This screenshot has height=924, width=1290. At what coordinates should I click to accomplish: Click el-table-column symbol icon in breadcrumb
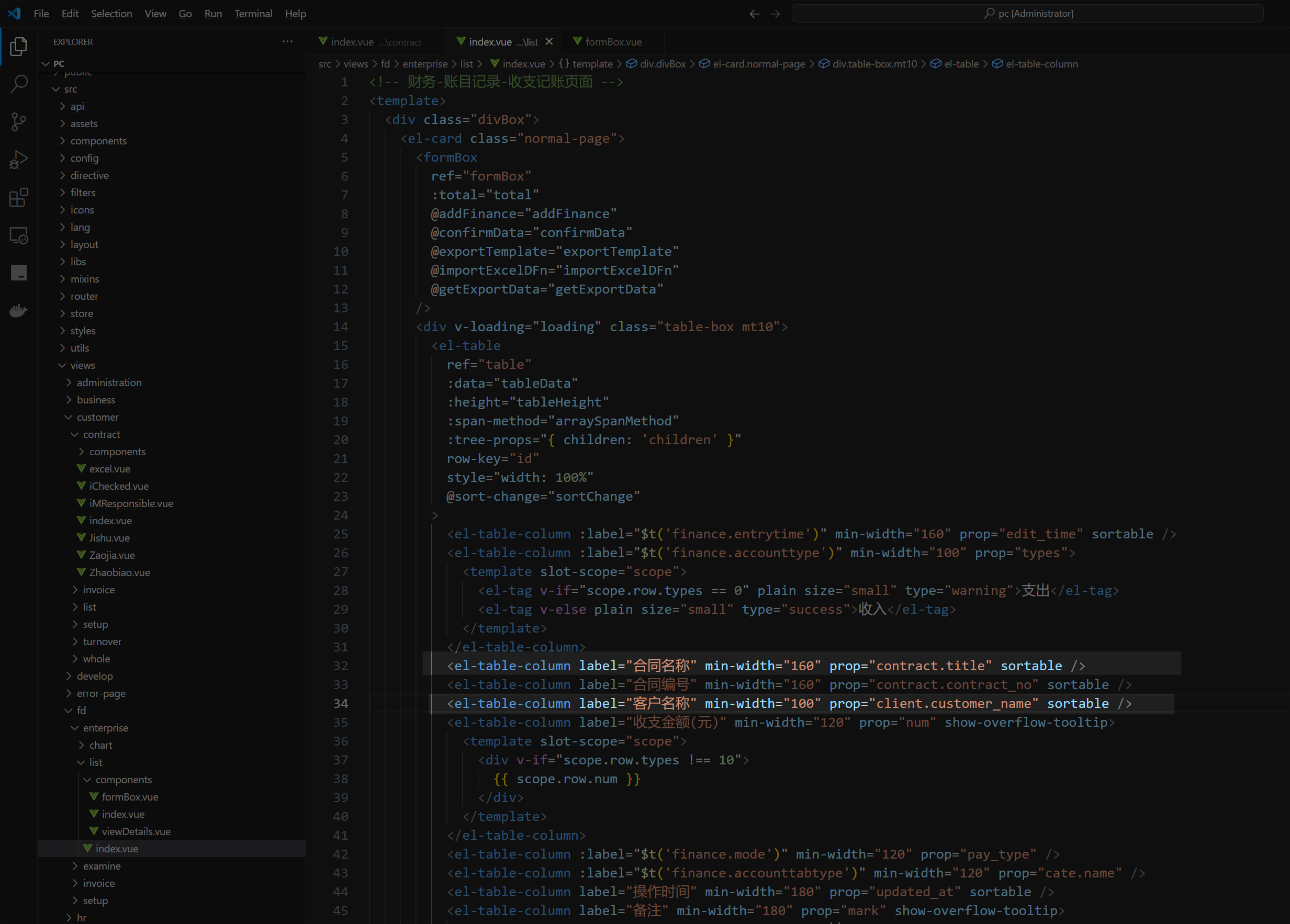pos(997,64)
